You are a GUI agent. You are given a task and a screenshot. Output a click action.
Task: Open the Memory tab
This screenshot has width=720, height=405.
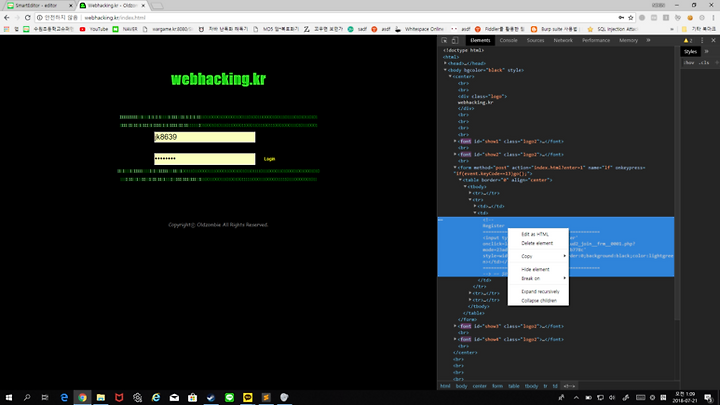628,40
